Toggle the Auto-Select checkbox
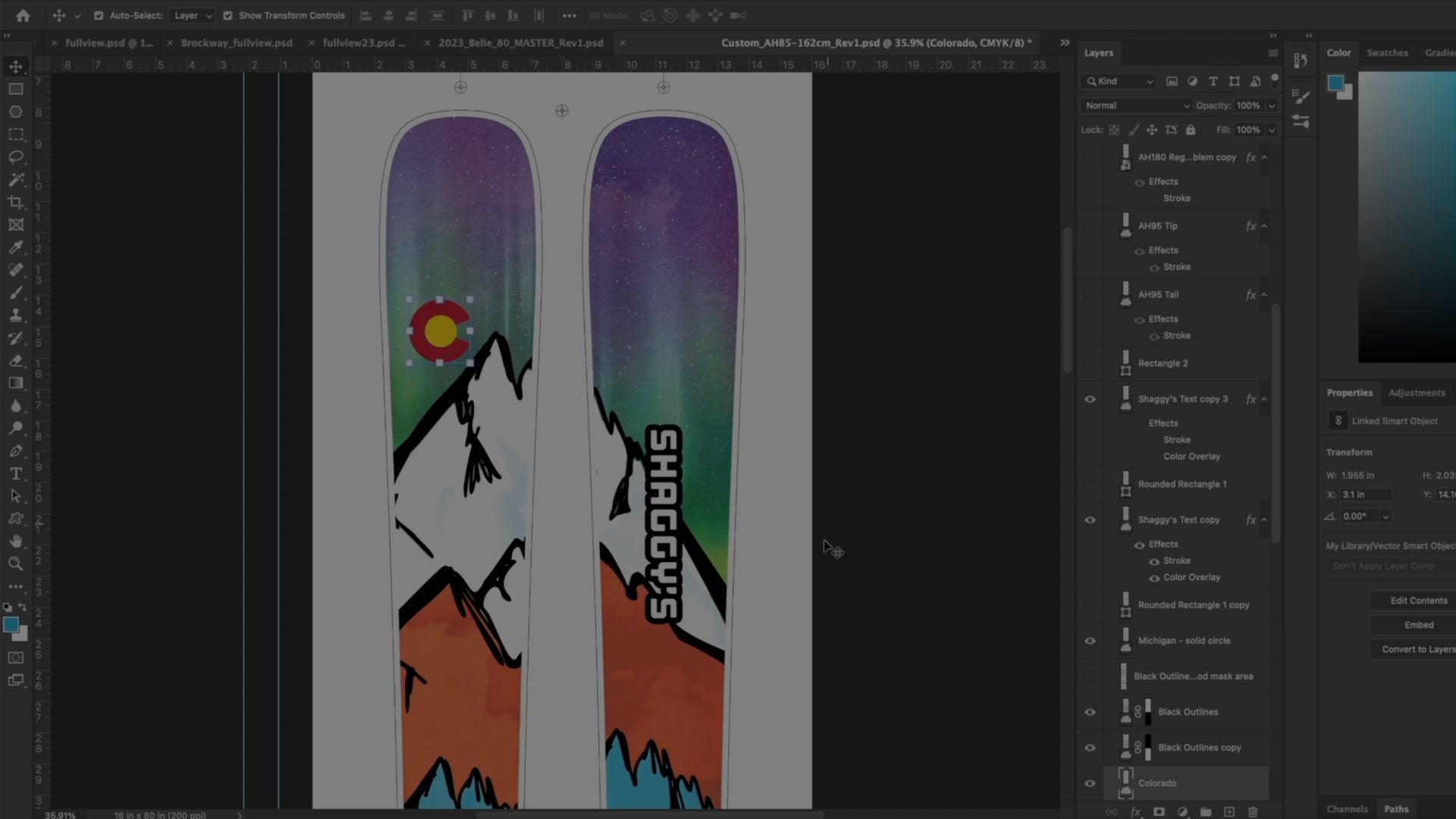1456x819 pixels. [x=99, y=15]
